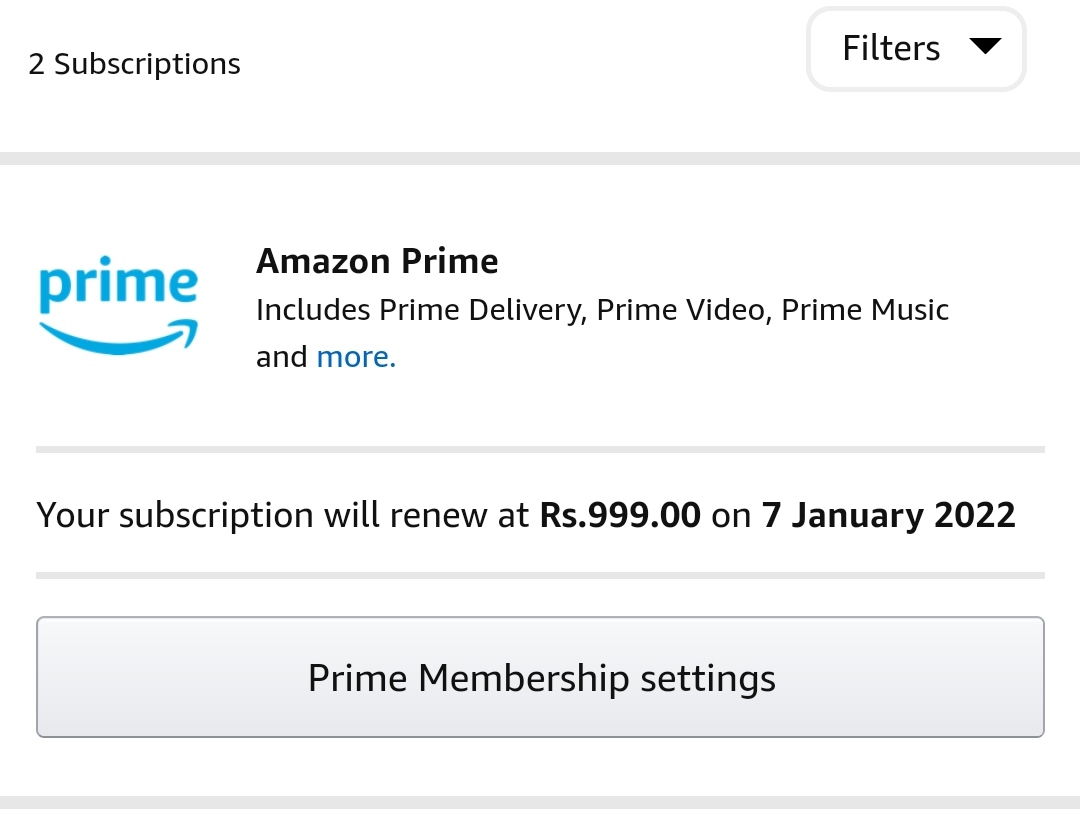Image resolution: width=1080 pixels, height=830 pixels.
Task: Follow the blue 'more.' link
Action: [356, 357]
